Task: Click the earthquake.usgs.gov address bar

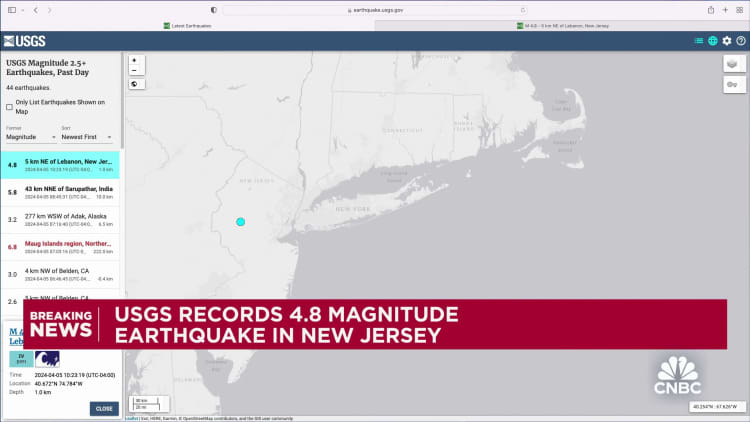Action: (375, 10)
